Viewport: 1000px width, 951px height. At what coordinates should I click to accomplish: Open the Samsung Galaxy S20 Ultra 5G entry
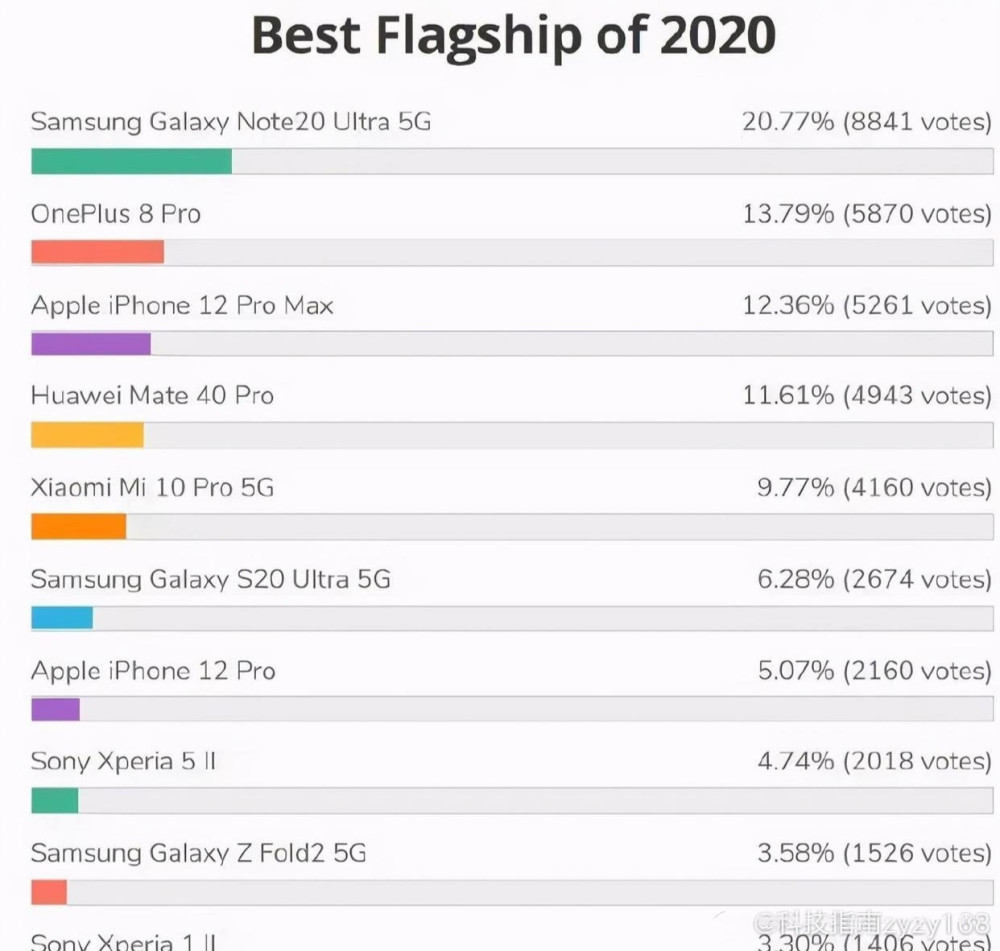pyautogui.click(x=210, y=579)
